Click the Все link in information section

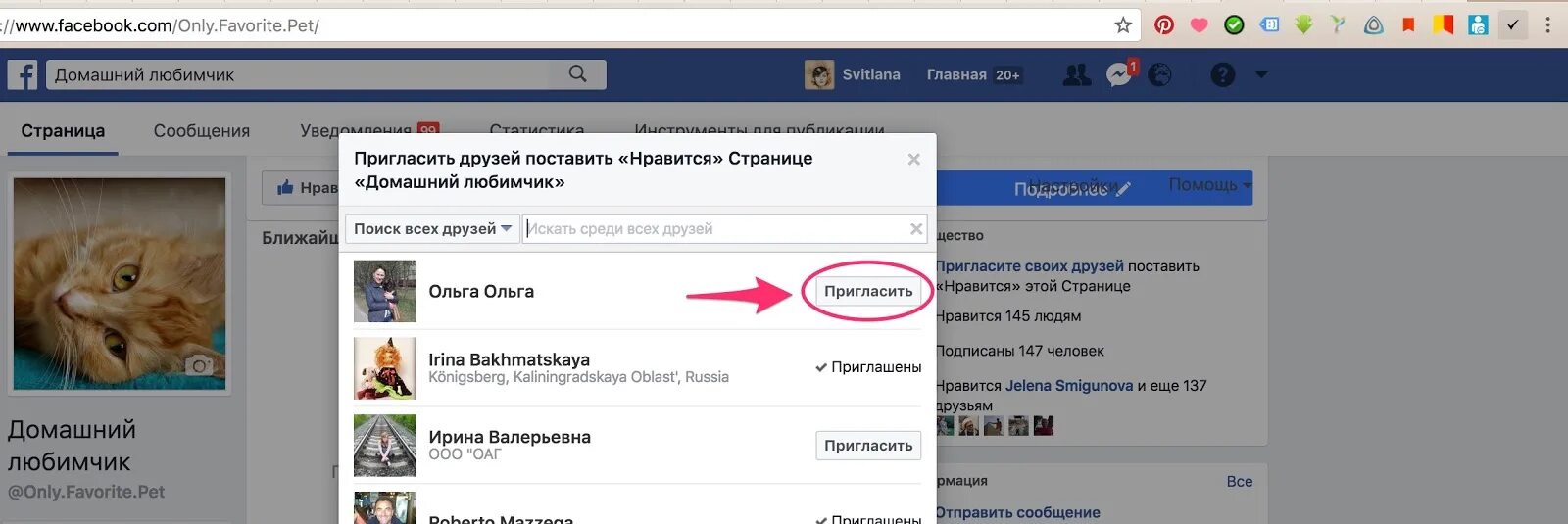[1240, 482]
